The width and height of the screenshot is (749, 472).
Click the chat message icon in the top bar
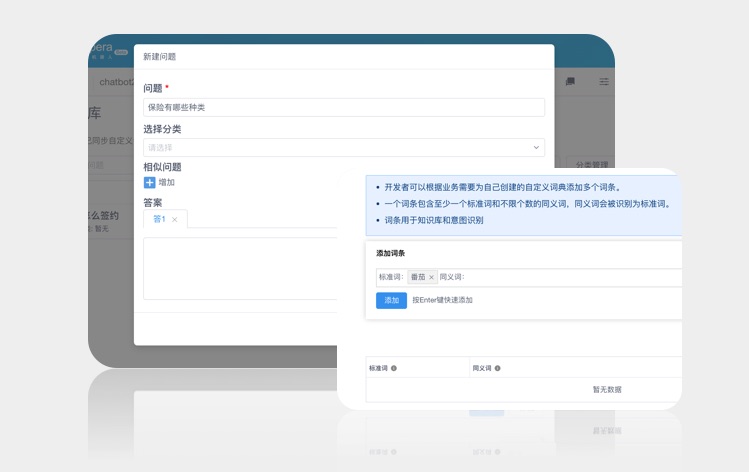point(570,82)
